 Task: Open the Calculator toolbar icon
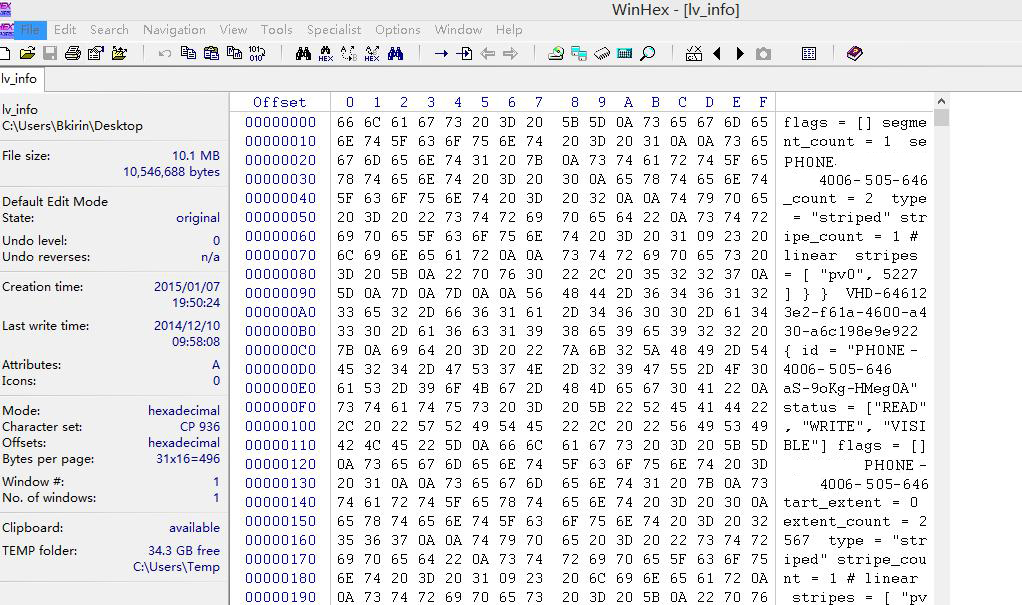(624, 53)
